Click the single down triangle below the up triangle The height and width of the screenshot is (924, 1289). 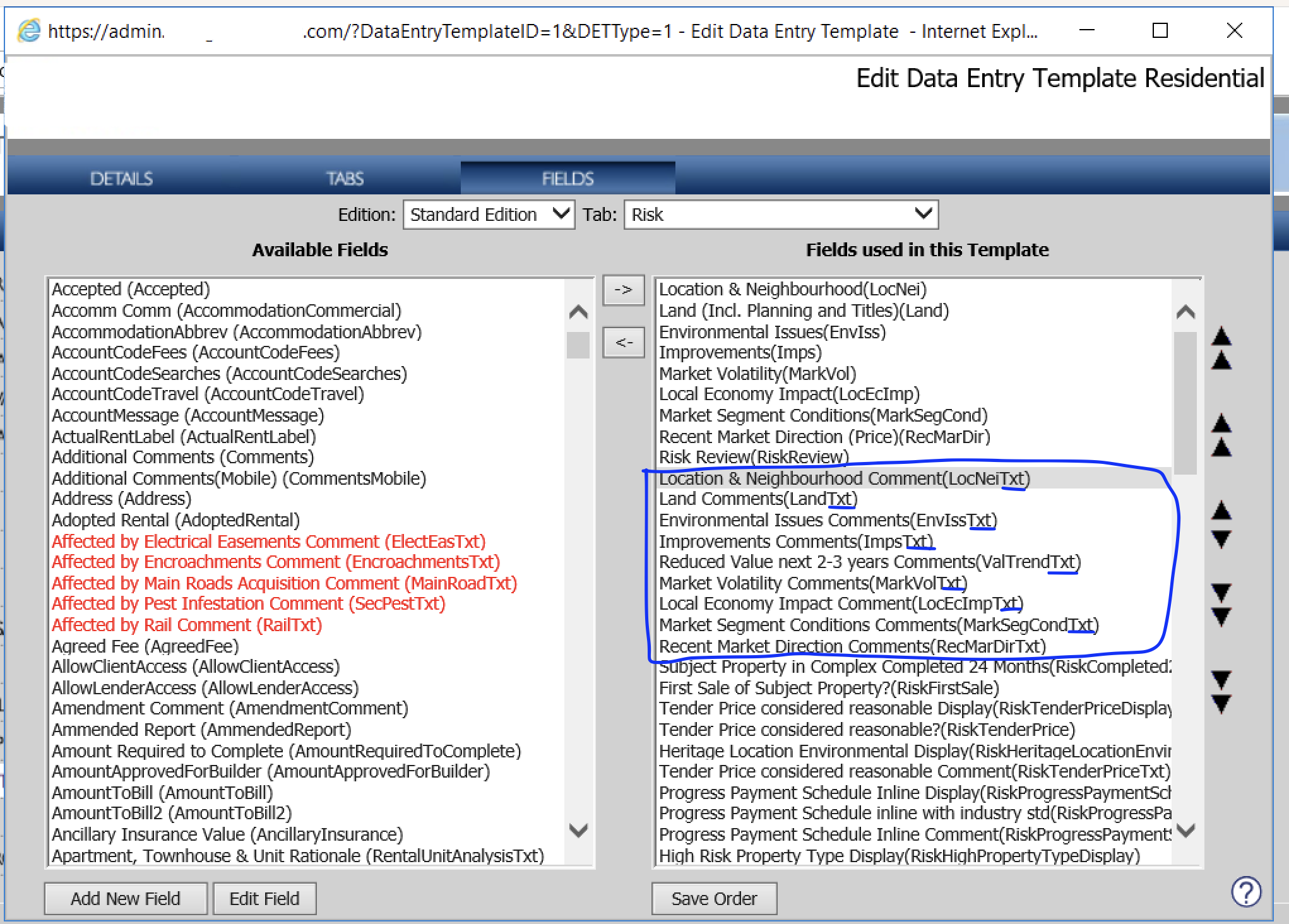click(x=1221, y=540)
